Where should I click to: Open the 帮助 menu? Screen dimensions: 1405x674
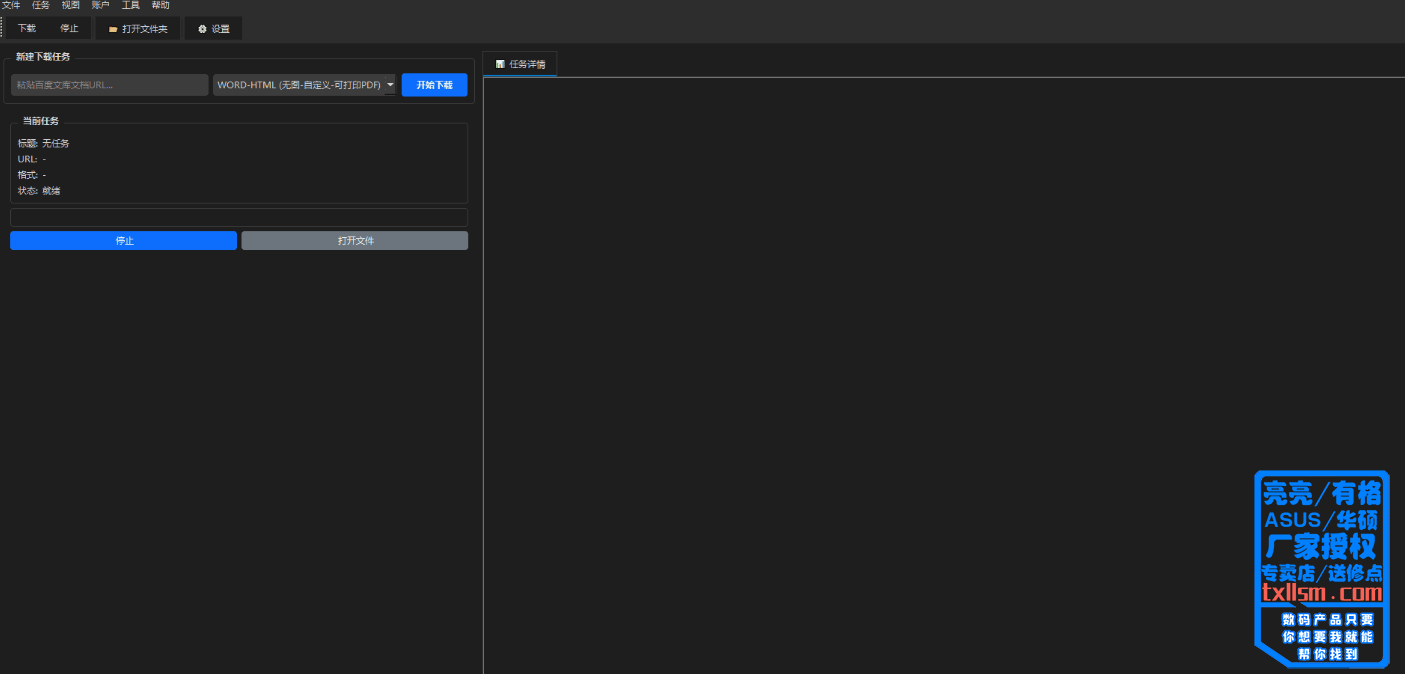point(161,5)
